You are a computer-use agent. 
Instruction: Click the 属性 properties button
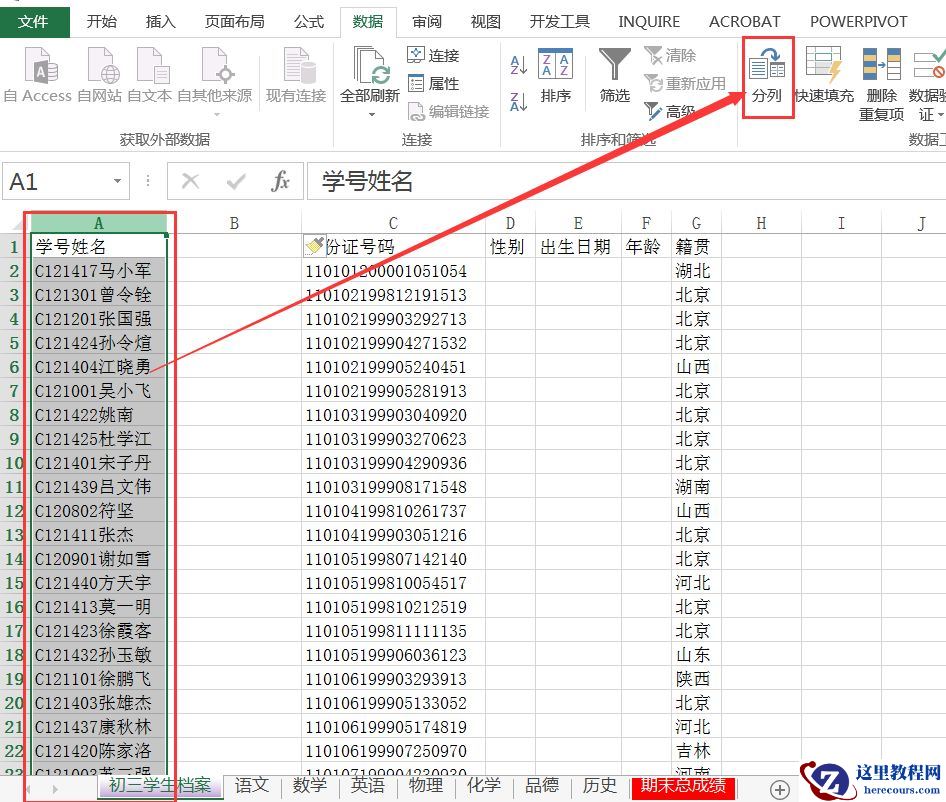click(433, 83)
